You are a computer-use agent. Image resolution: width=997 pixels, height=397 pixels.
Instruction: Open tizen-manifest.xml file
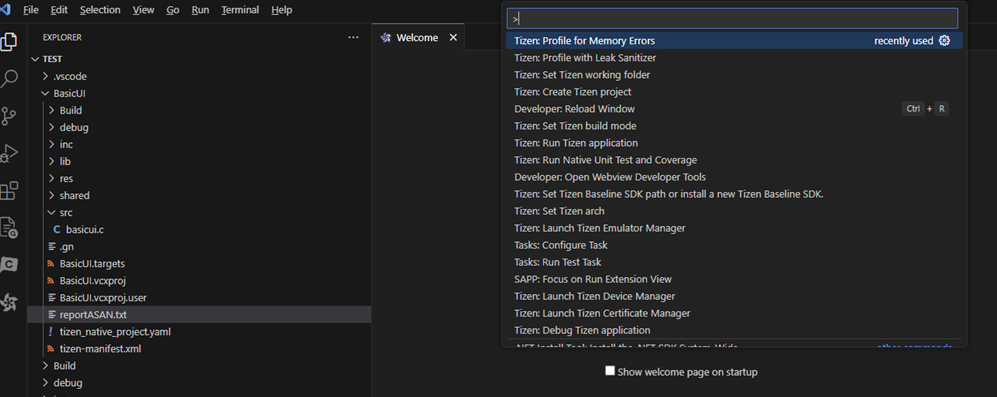100,349
